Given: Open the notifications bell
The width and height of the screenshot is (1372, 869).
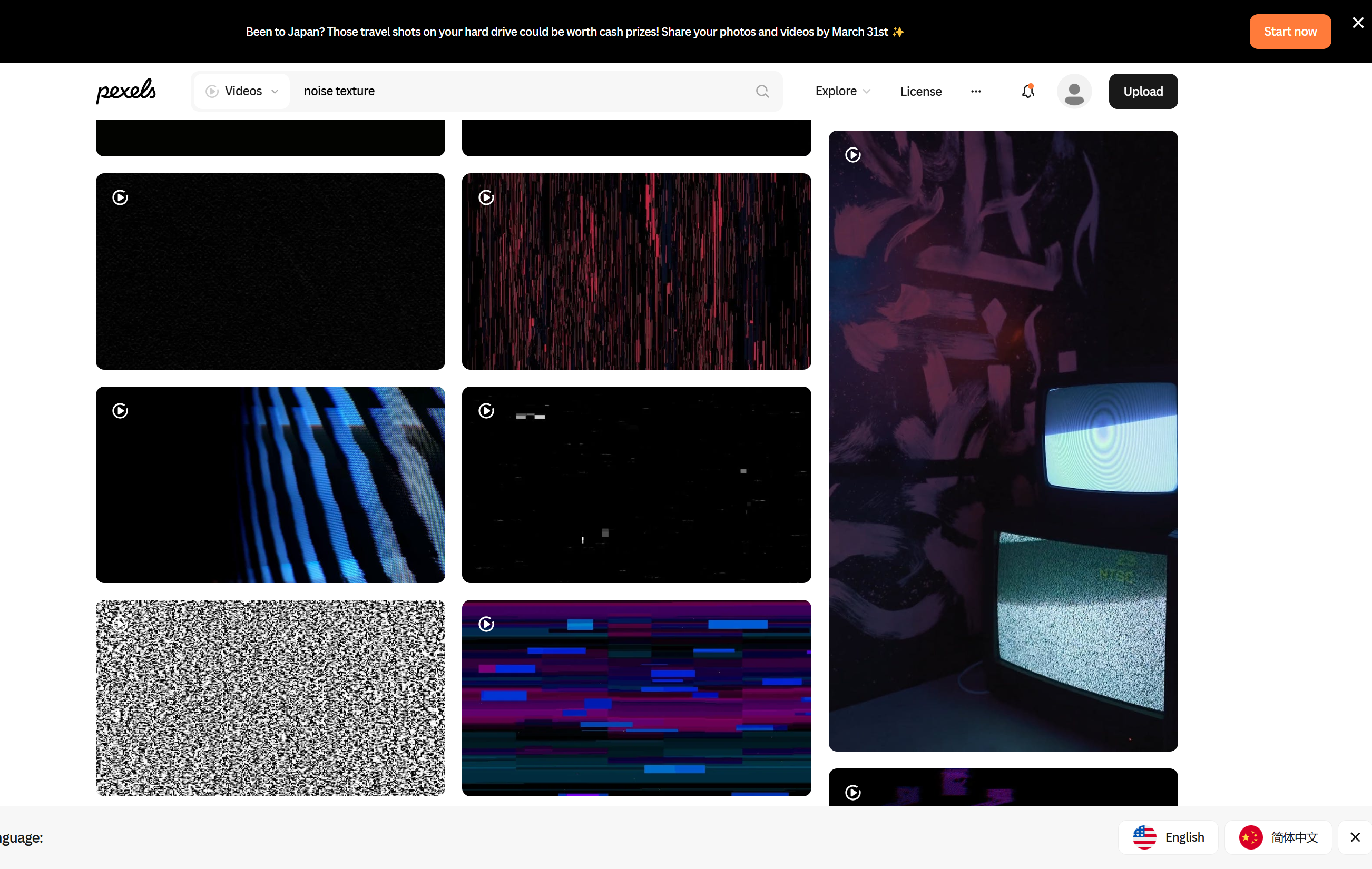Looking at the screenshot, I should [1028, 91].
